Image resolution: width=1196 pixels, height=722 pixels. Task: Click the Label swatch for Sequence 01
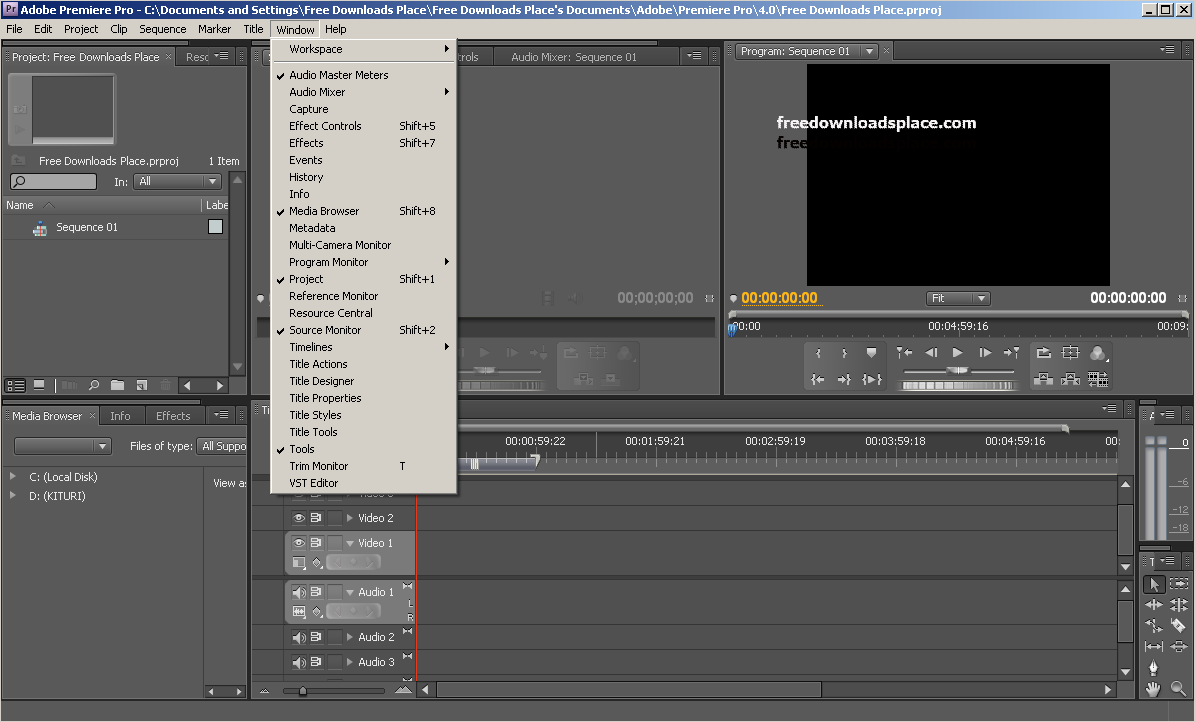coord(215,226)
